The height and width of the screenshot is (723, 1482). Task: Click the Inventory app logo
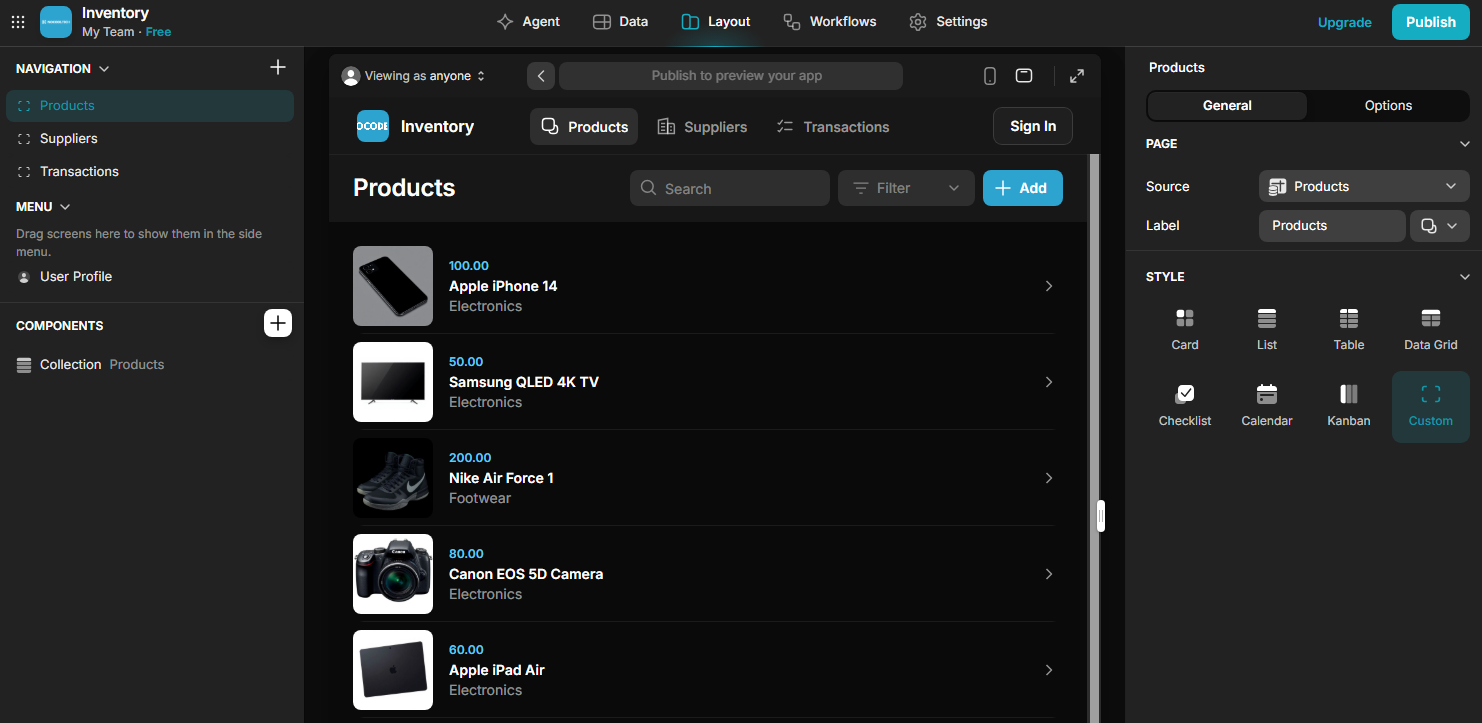click(x=56, y=22)
